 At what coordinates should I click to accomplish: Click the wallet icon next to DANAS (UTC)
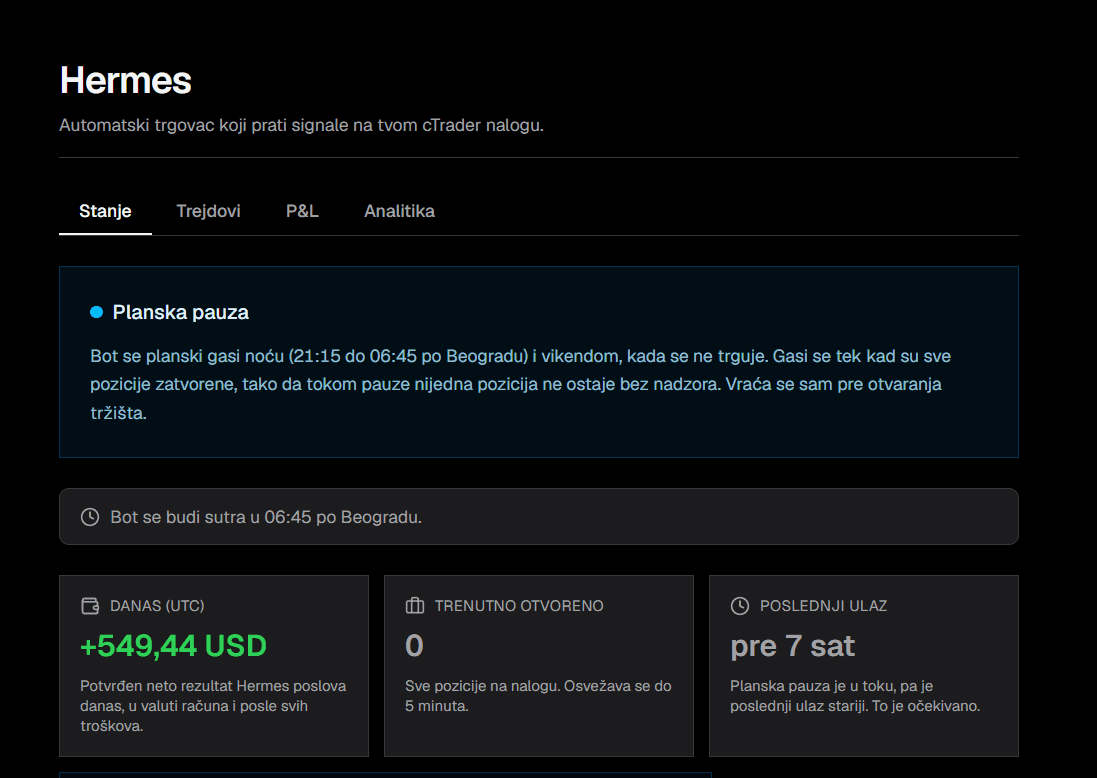tap(90, 606)
